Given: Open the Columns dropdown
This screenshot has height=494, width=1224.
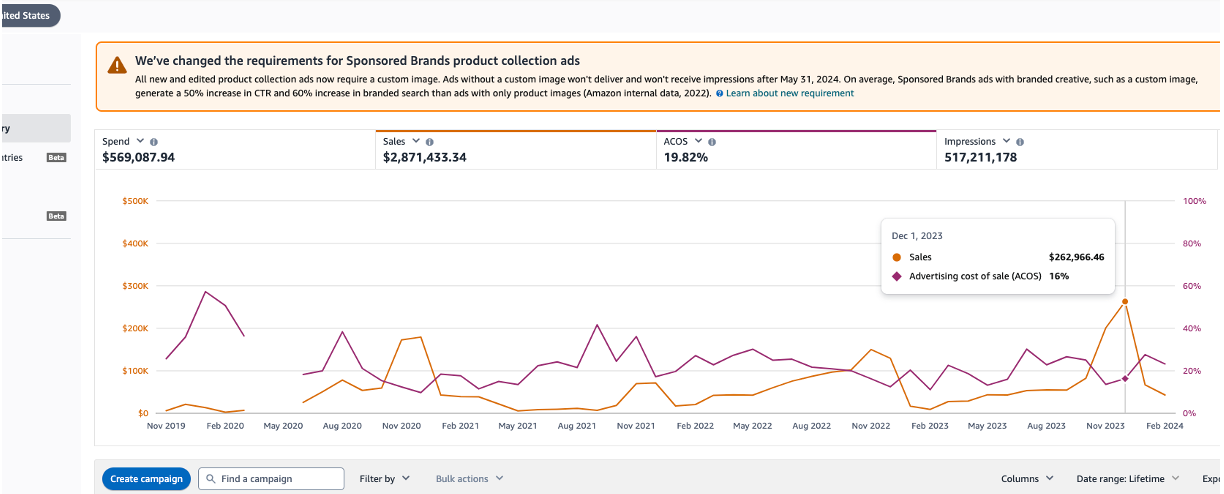Looking at the screenshot, I should coord(1027,479).
